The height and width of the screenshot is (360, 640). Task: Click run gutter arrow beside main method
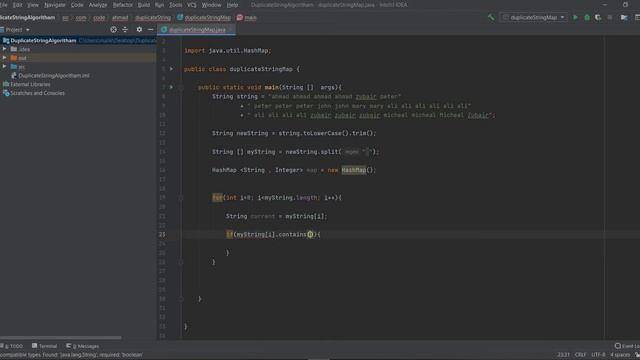171,87
